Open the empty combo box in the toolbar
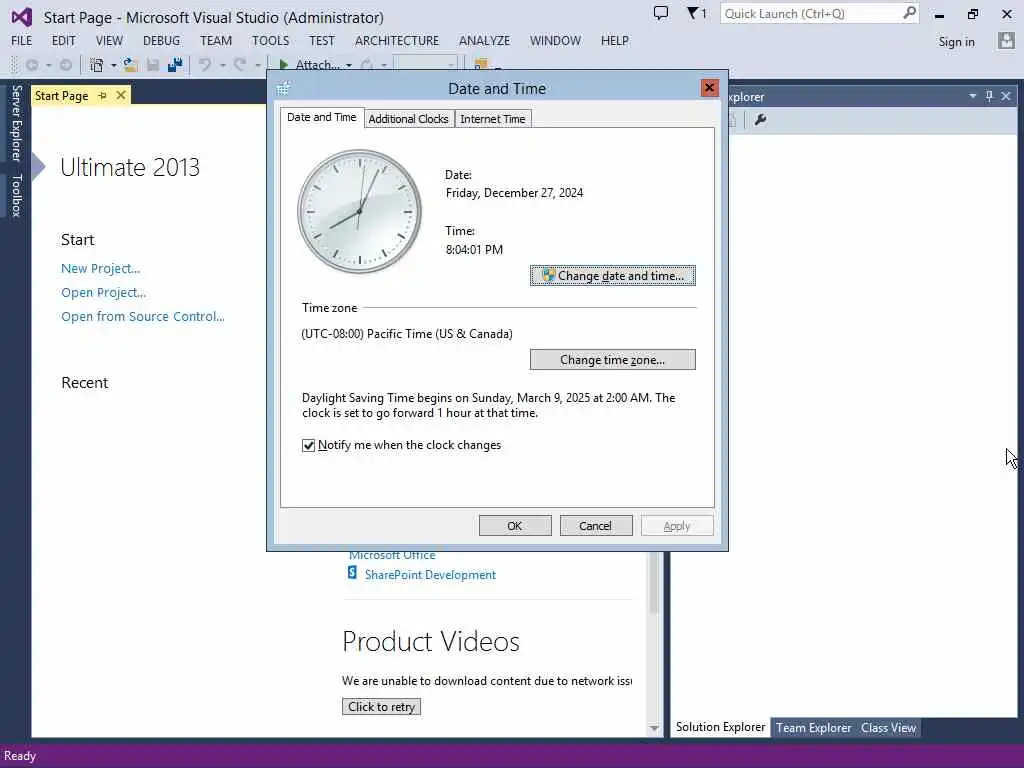1024x768 pixels. (425, 65)
